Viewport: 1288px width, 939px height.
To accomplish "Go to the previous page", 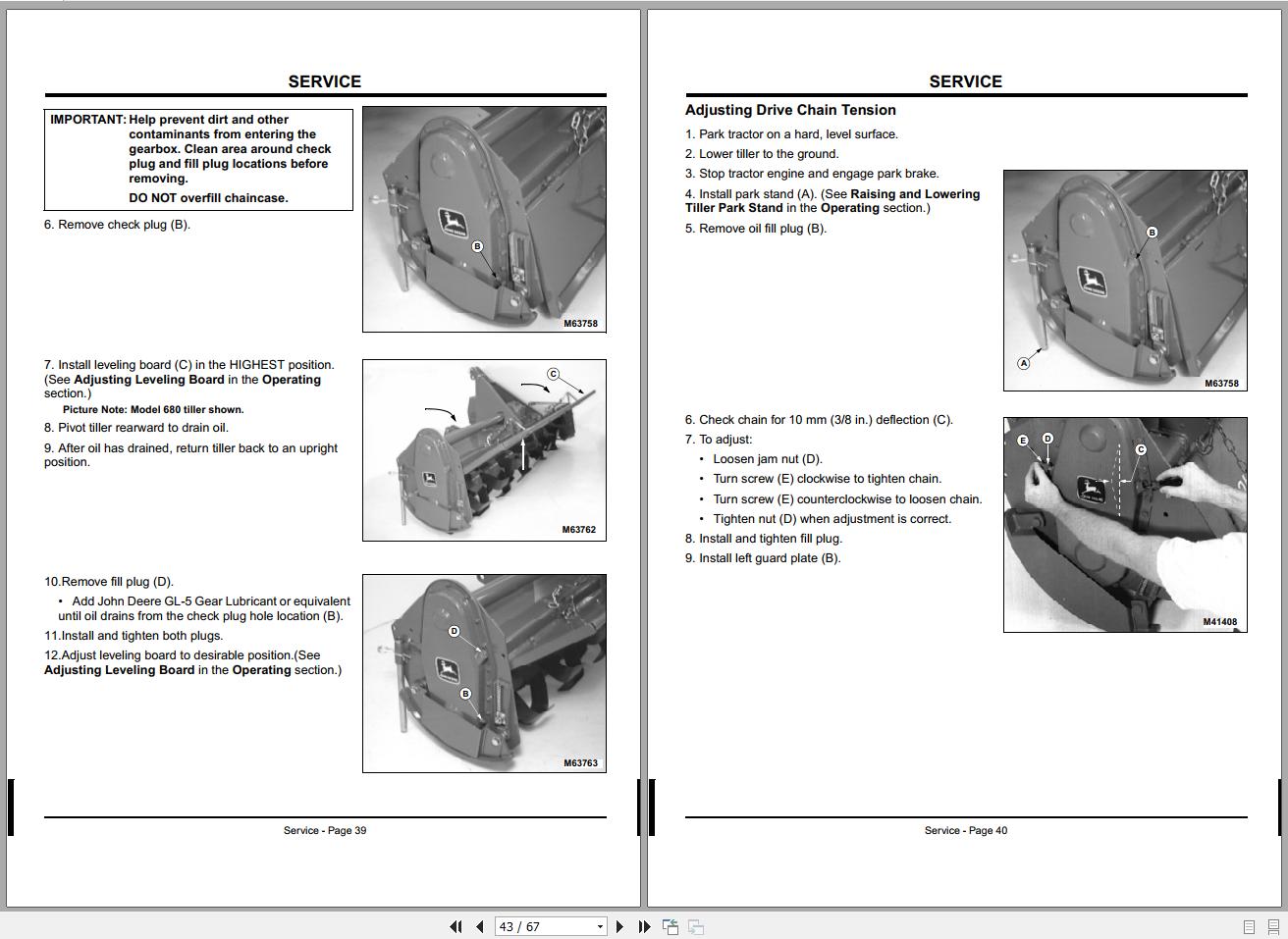I will (479, 926).
